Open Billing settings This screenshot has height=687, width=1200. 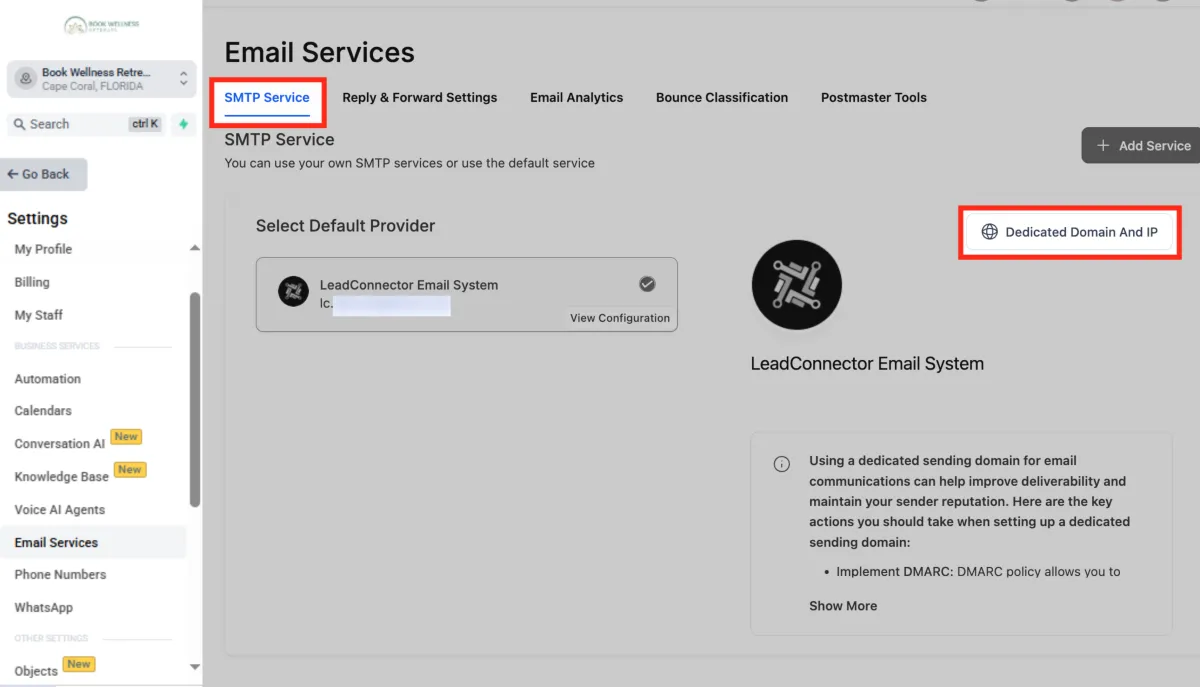(x=32, y=282)
